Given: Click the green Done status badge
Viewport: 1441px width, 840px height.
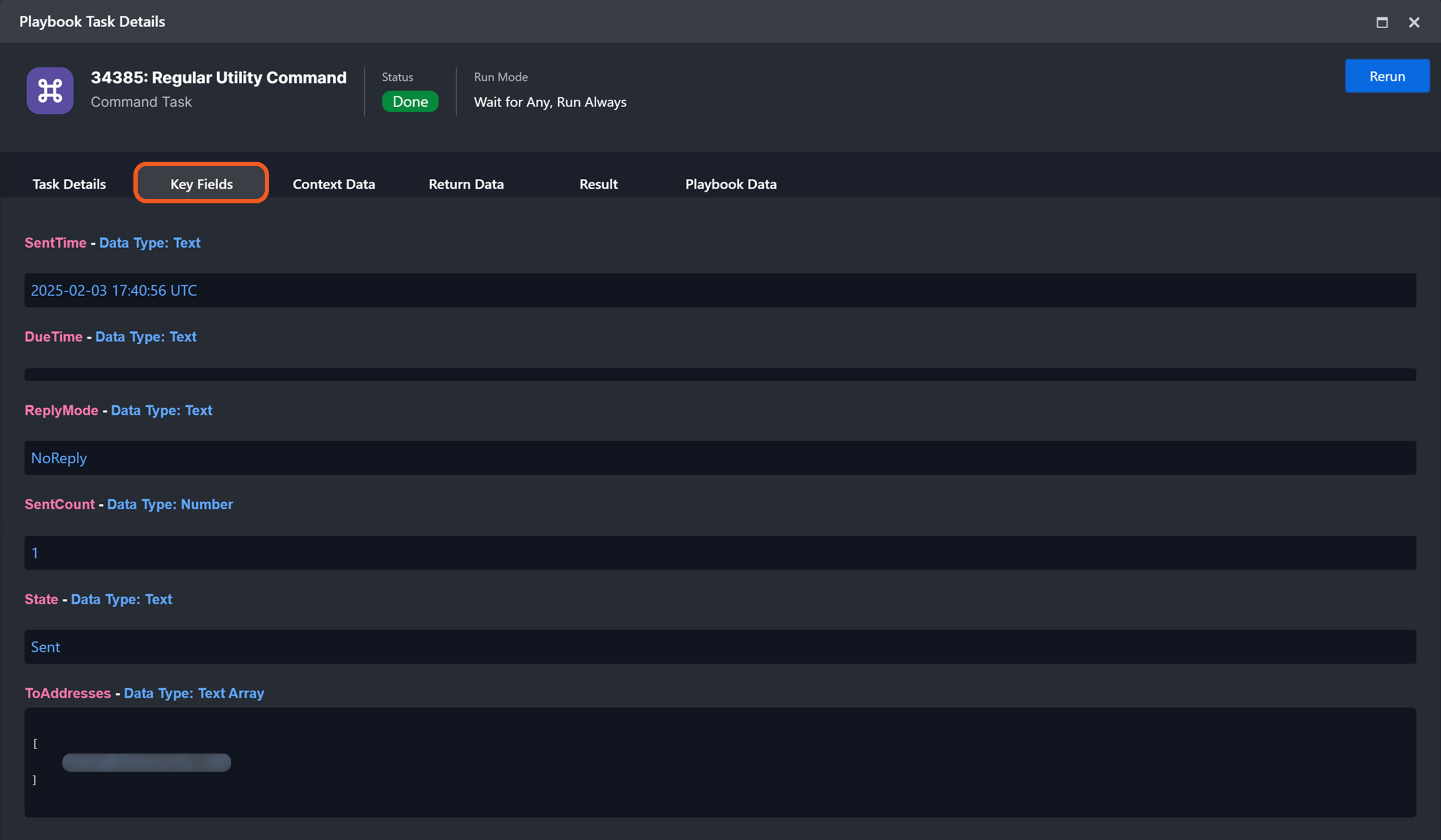Looking at the screenshot, I should coord(410,102).
